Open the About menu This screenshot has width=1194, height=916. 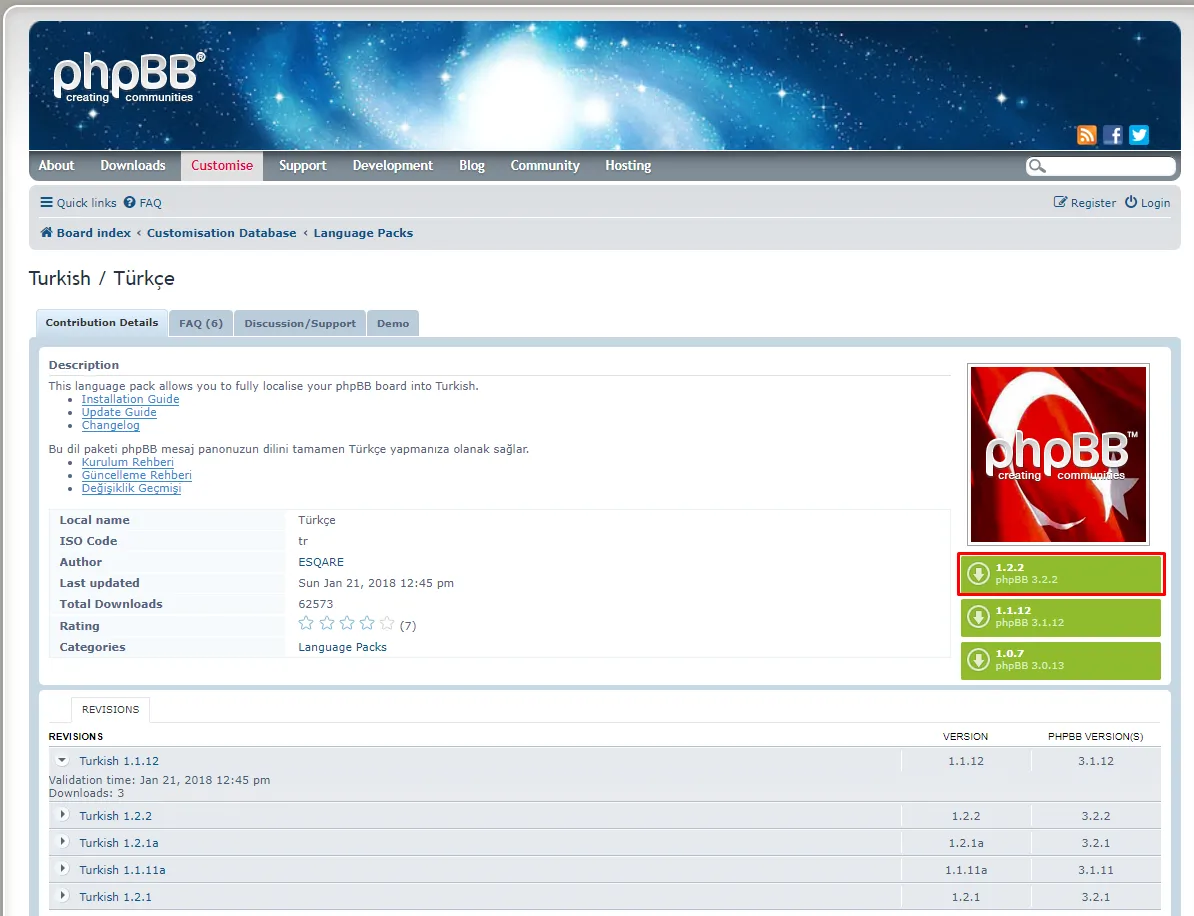pos(56,165)
